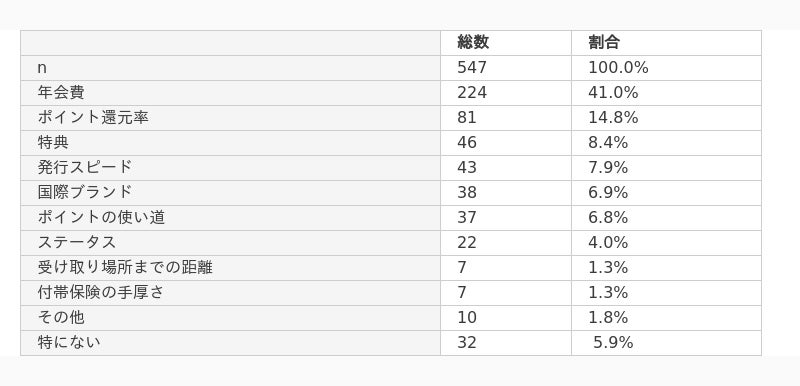Screen dimensions: 800x386
Task: Click the 受け取り場所までの距離 row label
Action: 125,268
